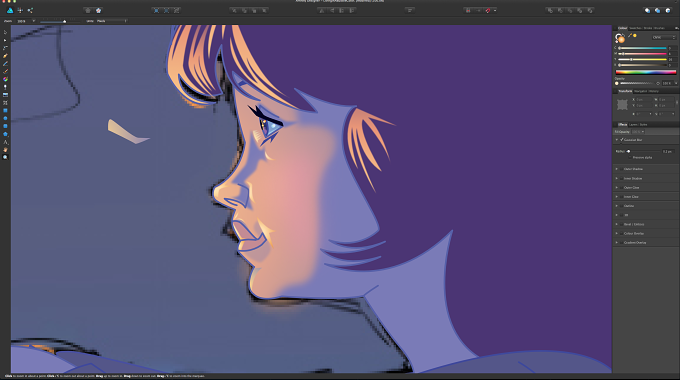Click the colour picker eyedropper icon

630,36
